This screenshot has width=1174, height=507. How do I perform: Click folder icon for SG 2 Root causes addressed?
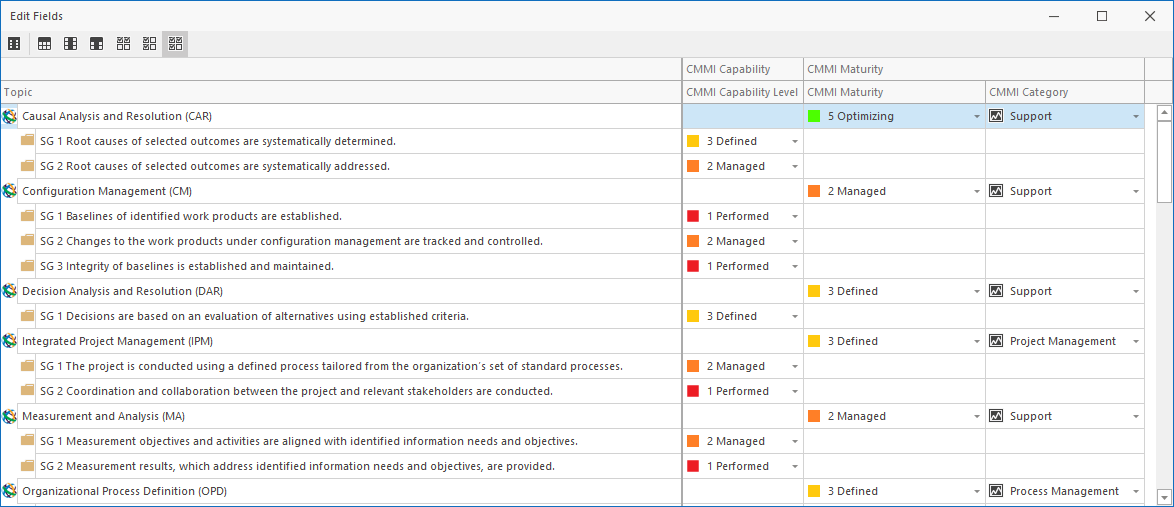pyautogui.click(x=28, y=165)
